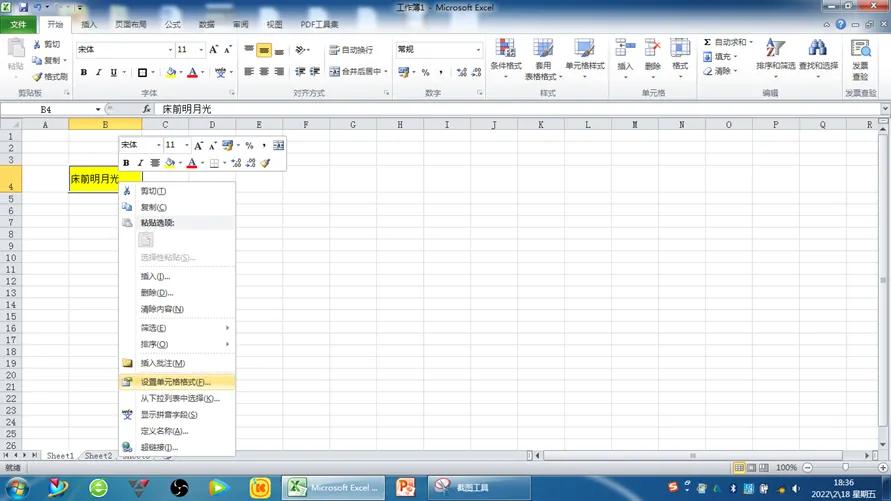Open Conditional Formatting (条件格式)
Viewport: 891px width, 501px height.
point(505,56)
